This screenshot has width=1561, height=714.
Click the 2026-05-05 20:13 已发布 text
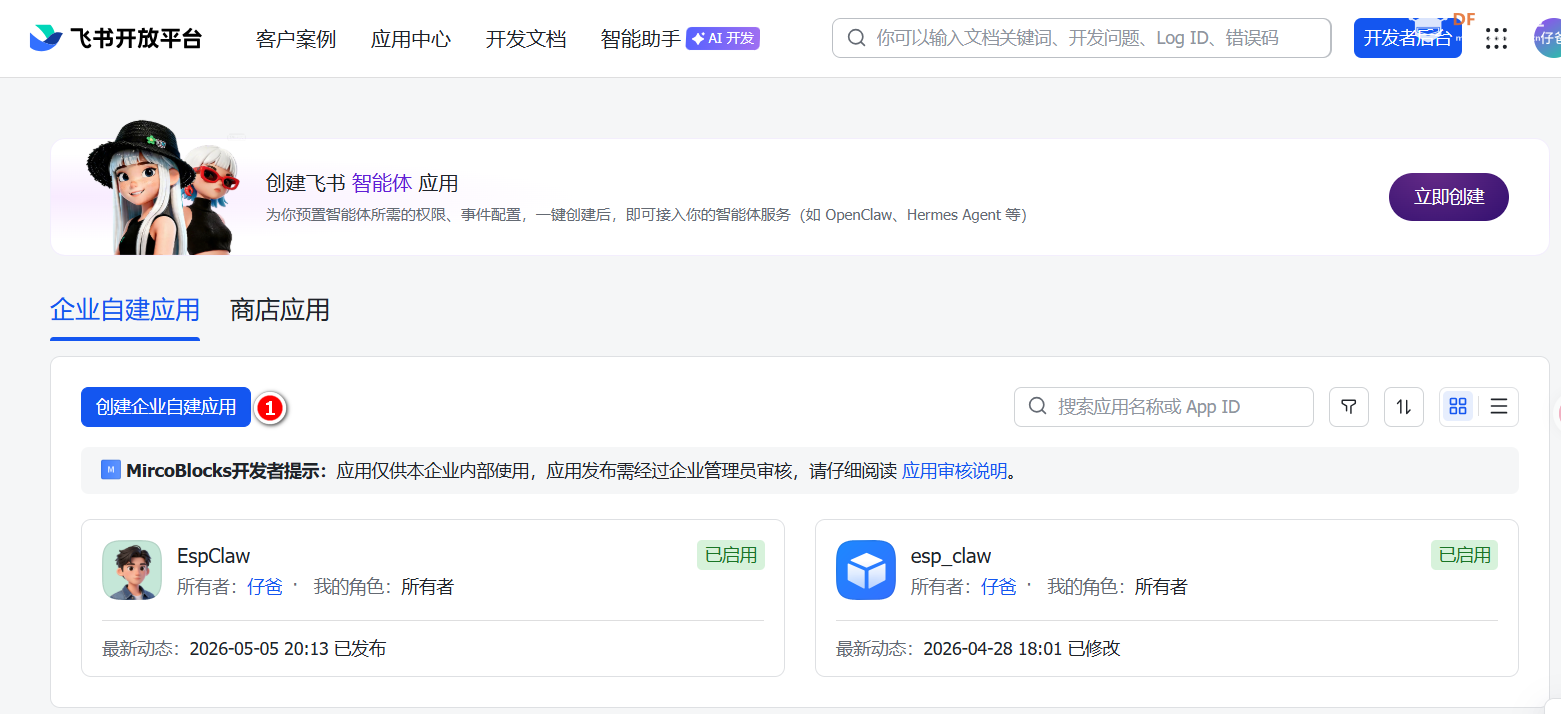tap(288, 649)
